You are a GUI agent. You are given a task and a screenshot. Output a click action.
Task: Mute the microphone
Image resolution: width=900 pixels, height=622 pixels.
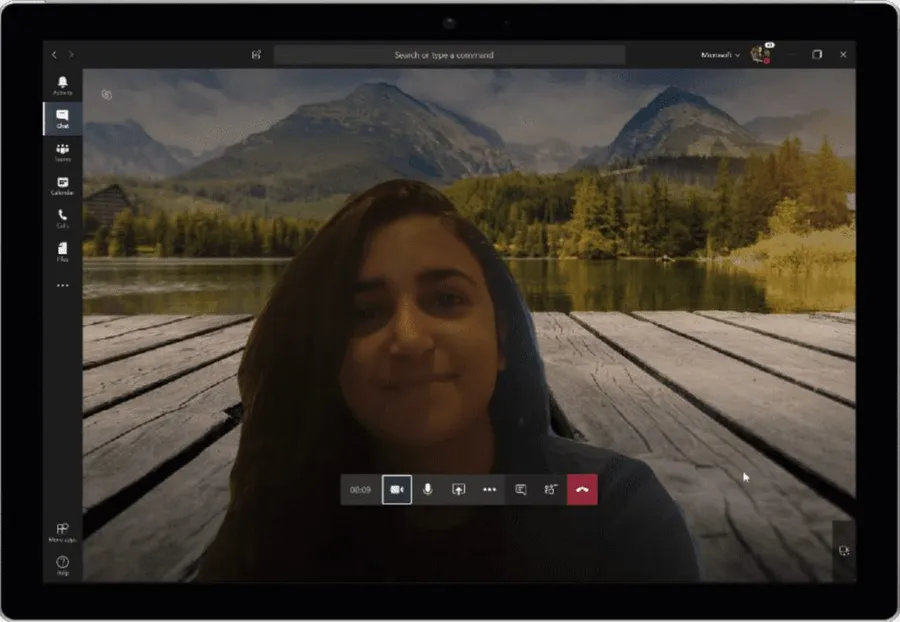tap(427, 490)
